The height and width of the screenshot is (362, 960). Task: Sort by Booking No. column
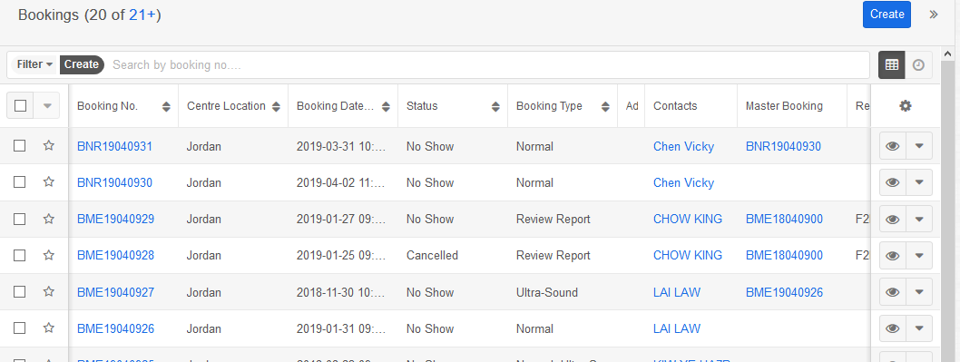tap(166, 107)
